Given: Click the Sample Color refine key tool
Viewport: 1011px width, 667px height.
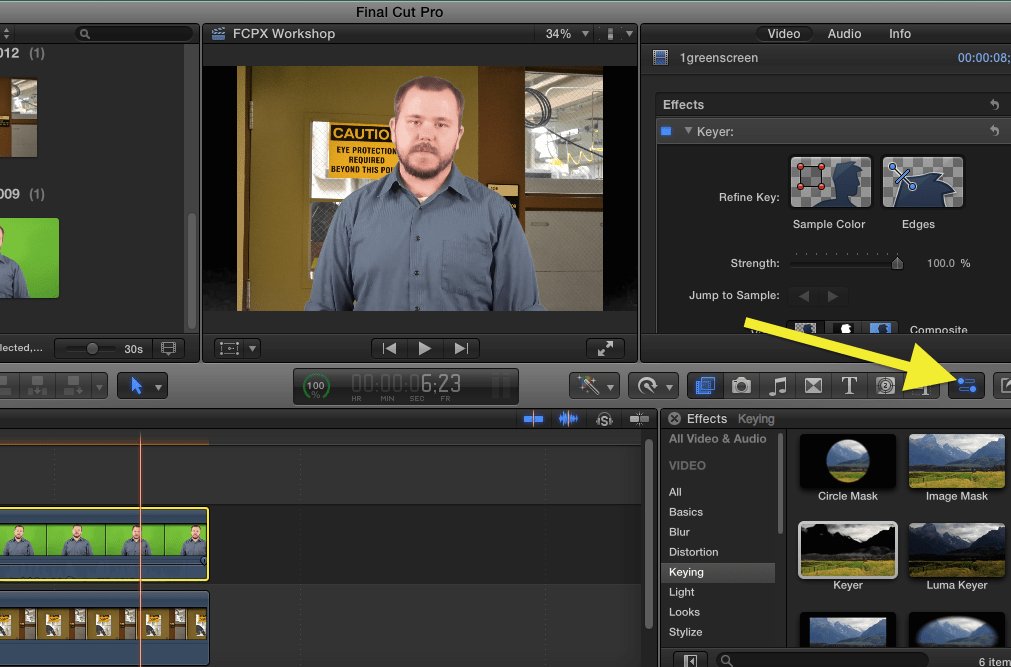Looking at the screenshot, I should [830, 183].
